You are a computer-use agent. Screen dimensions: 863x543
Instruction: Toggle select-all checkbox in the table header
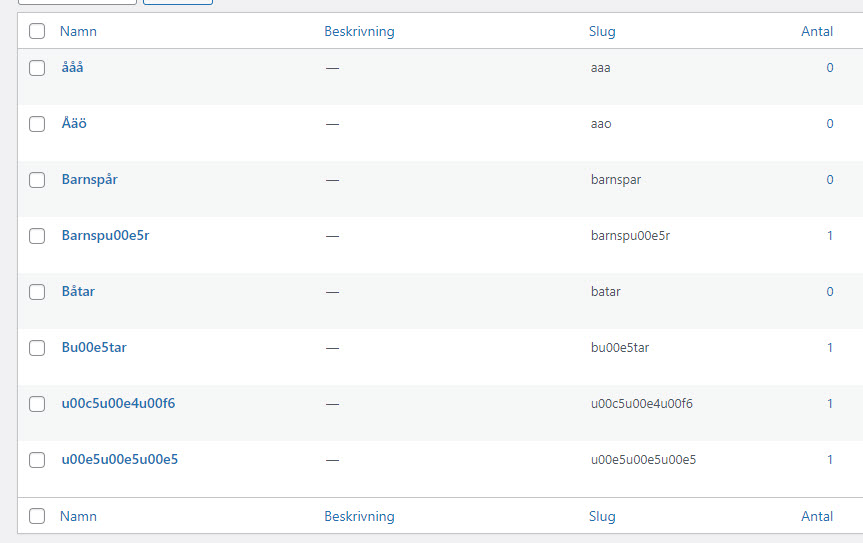(x=37, y=31)
